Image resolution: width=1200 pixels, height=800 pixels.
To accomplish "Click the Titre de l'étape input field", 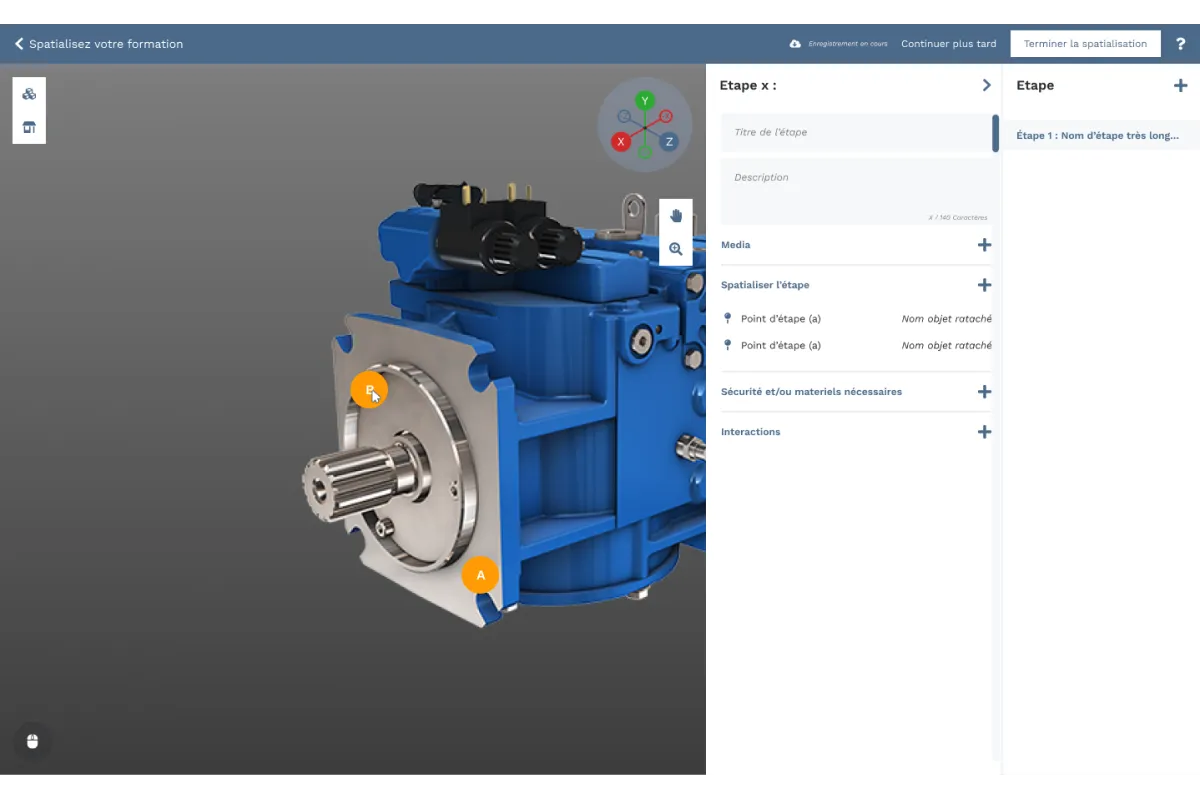I will point(857,131).
